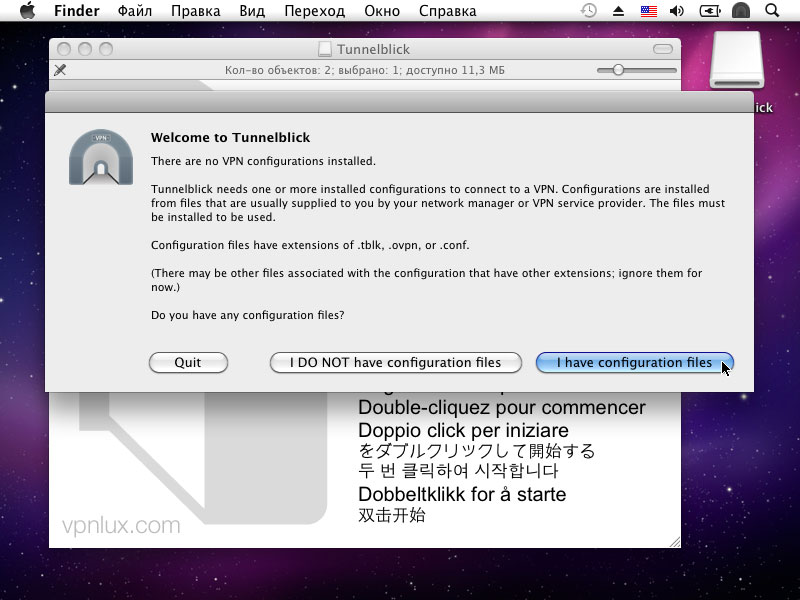This screenshot has width=800, height=600.
Task: Click the volume speaker icon
Action: click(677, 11)
